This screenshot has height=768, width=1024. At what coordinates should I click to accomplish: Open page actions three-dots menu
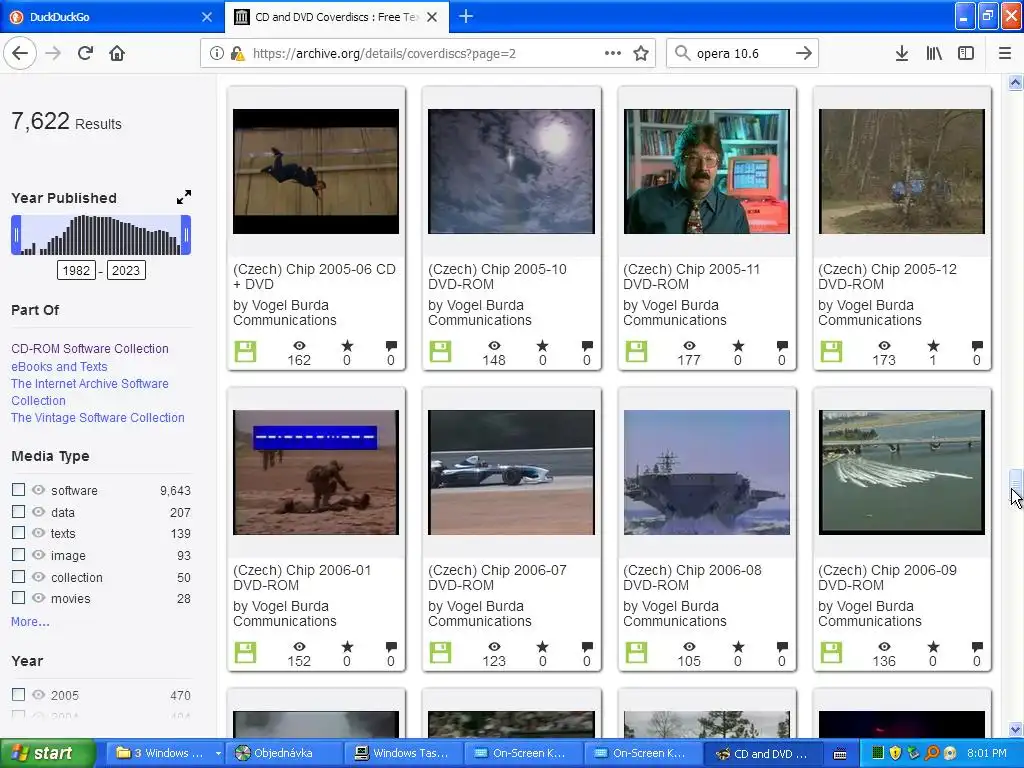(x=613, y=53)
